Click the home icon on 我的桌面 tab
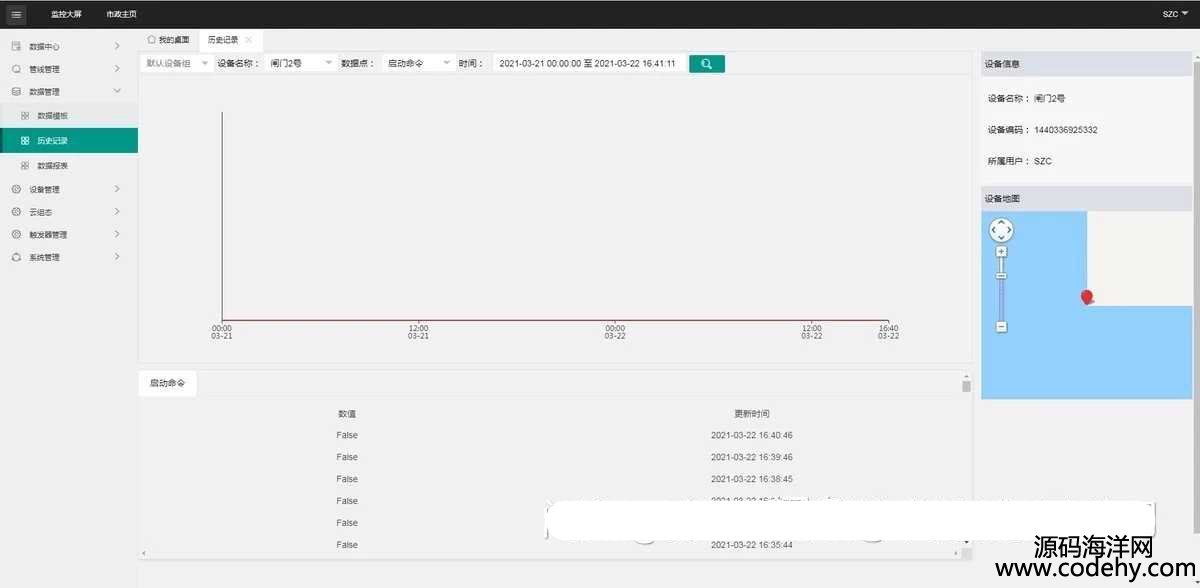1200x588 pixels. click(x=151, y=39)
